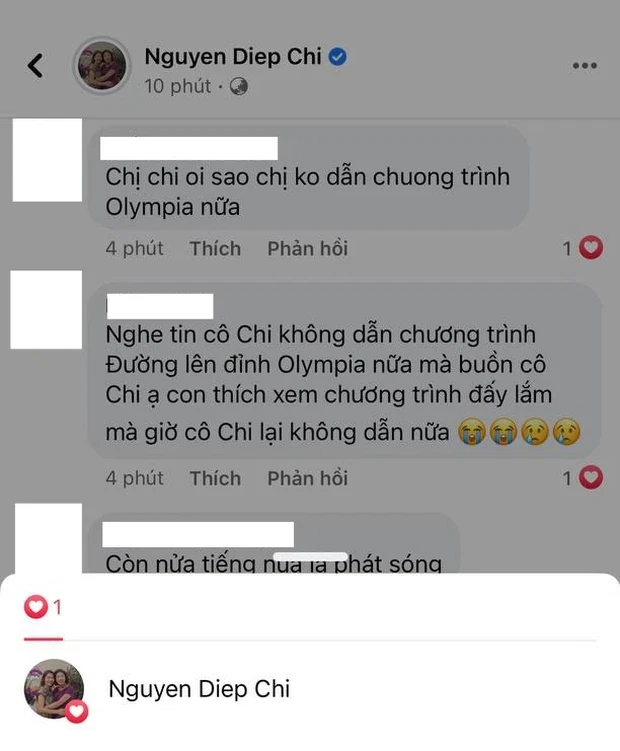Reply to the first comment via Phản hồi
This screenshot has height=751, width=620.
tap(308, 249)
